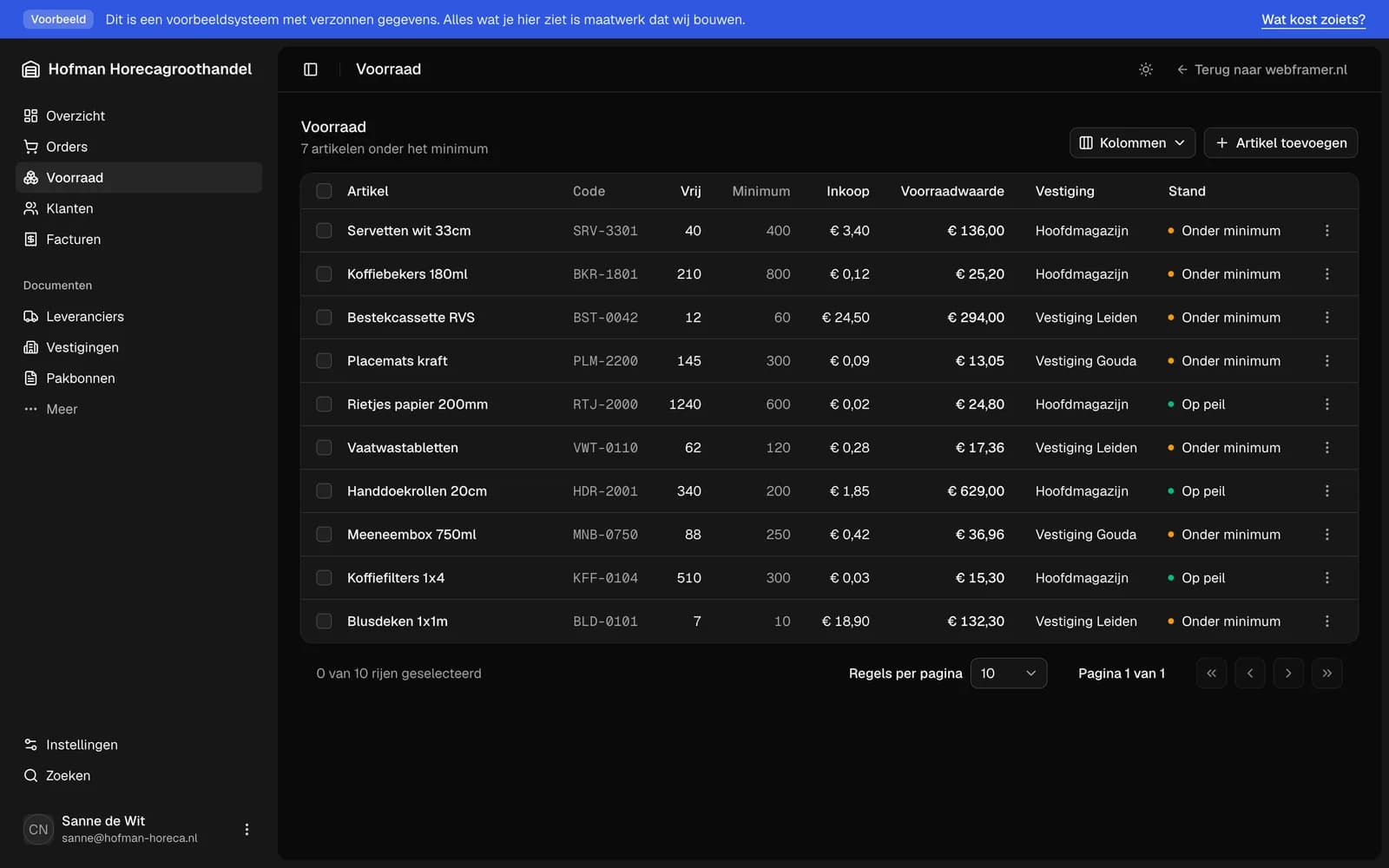Screen dimensions: 1389x868
Task: Go to last page button
Action: coord(1326,674)
